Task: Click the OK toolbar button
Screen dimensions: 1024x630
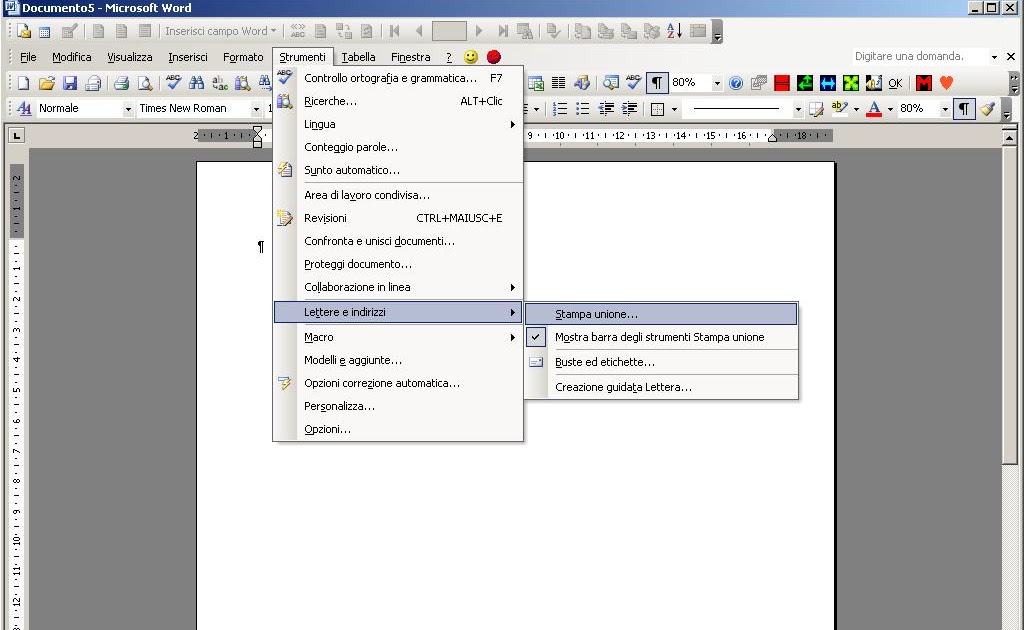Action: [895, 83]
